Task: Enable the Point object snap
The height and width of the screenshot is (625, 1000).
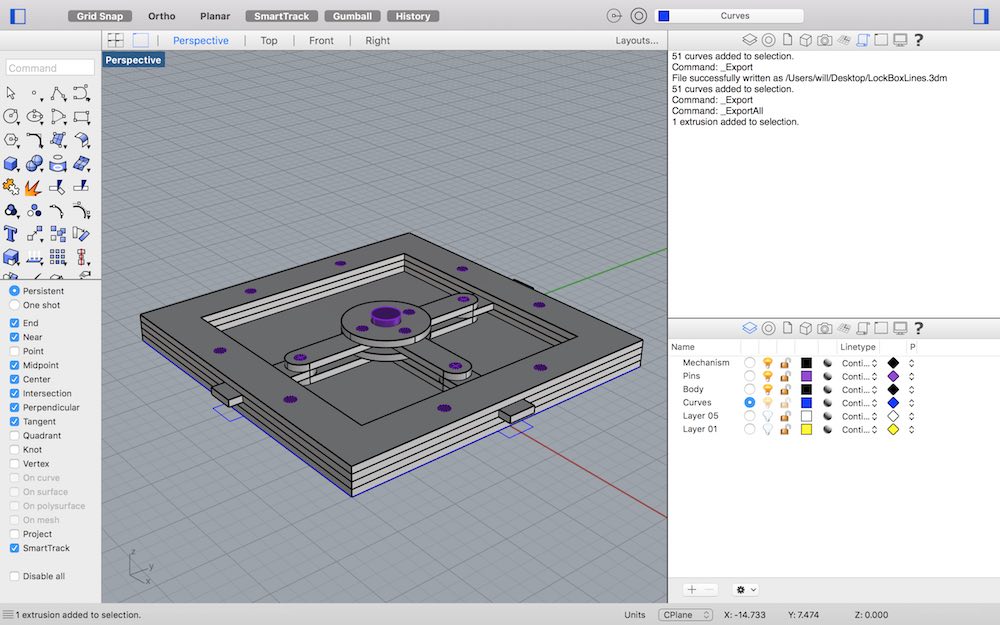Action: click(x=14, y=351)
